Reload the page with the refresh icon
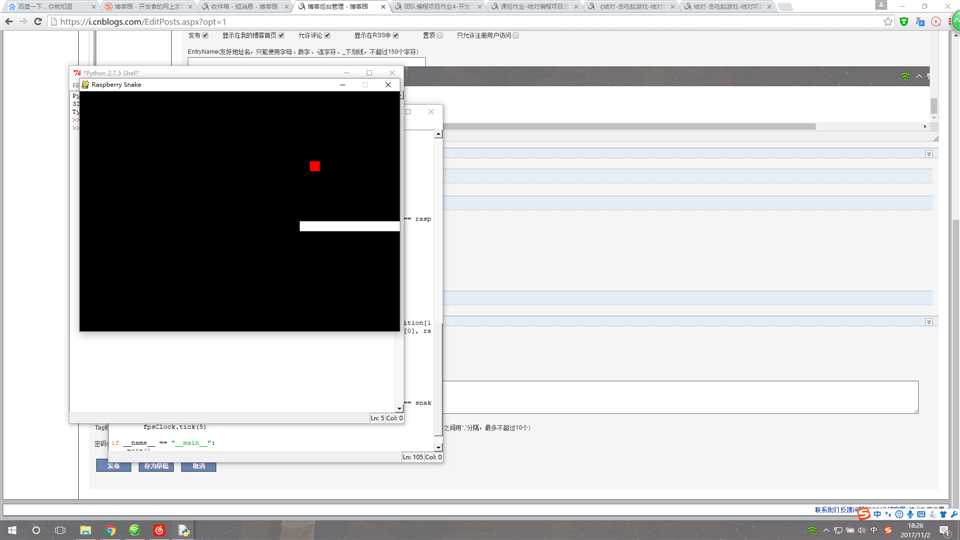960x540 pixels. coord(37,21)
